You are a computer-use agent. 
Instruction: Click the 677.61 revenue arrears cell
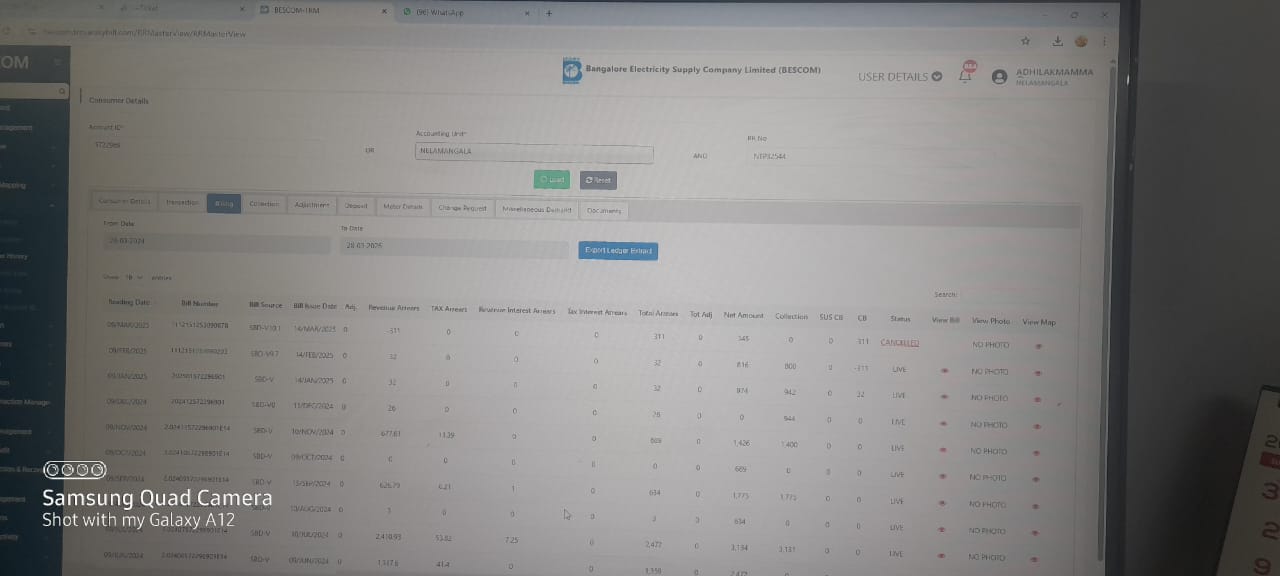pos(391,434)
